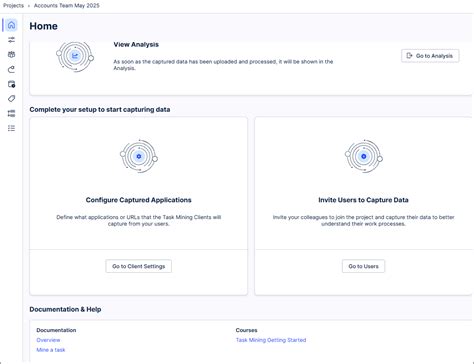Click the curved arrow sidebar icon
Screen dimensions: 474x364
point(11,69)
